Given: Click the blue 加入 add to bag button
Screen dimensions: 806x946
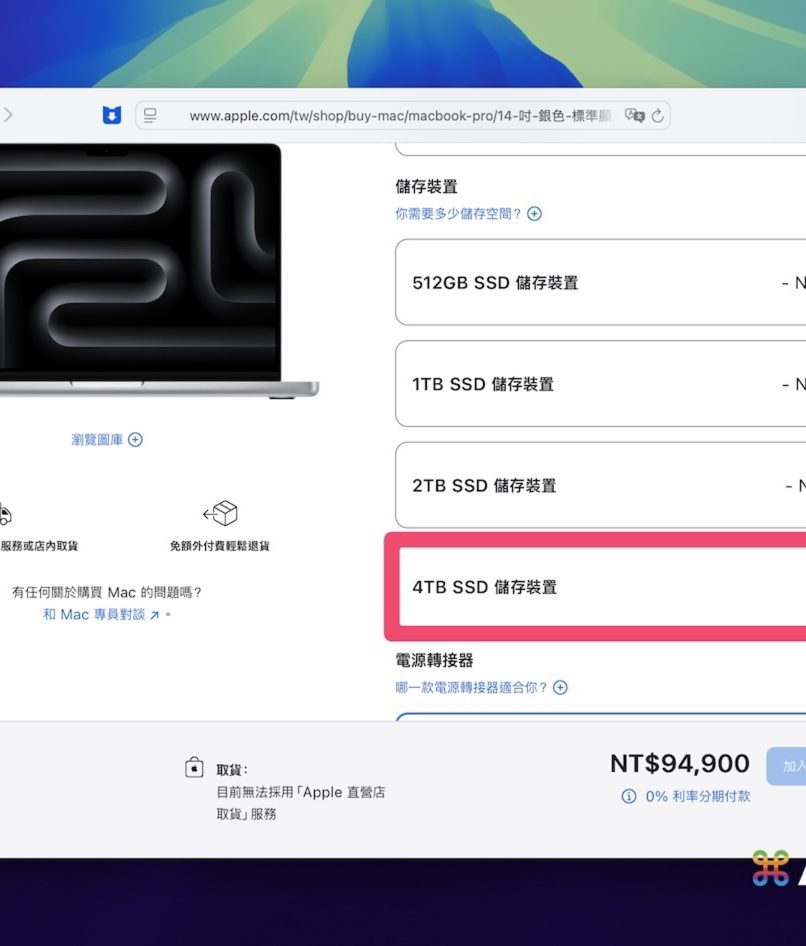Looking at the screenshot, I should [788, 766].
